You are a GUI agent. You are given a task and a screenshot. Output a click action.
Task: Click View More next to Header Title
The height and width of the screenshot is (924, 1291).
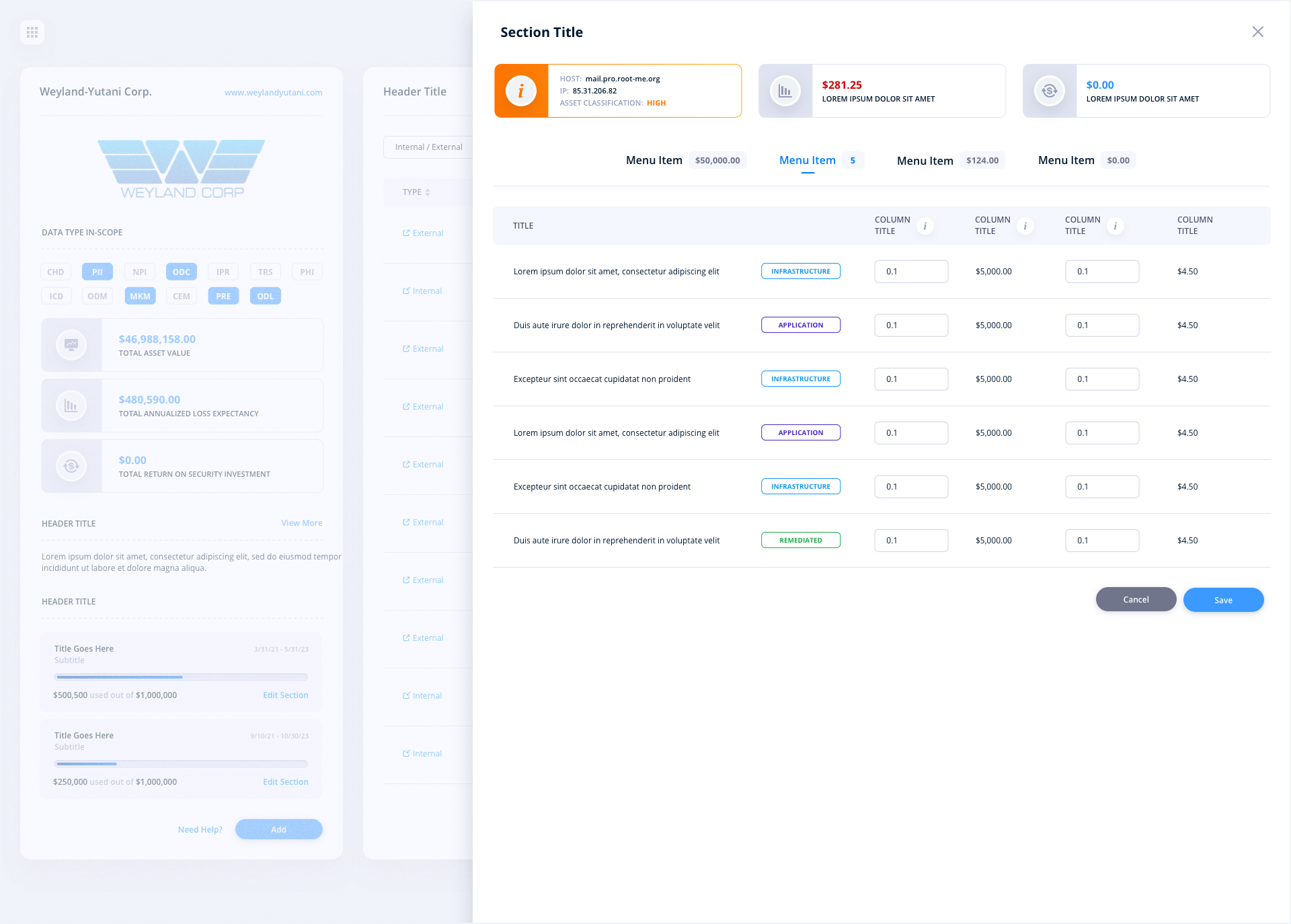(x=301, y=523)
